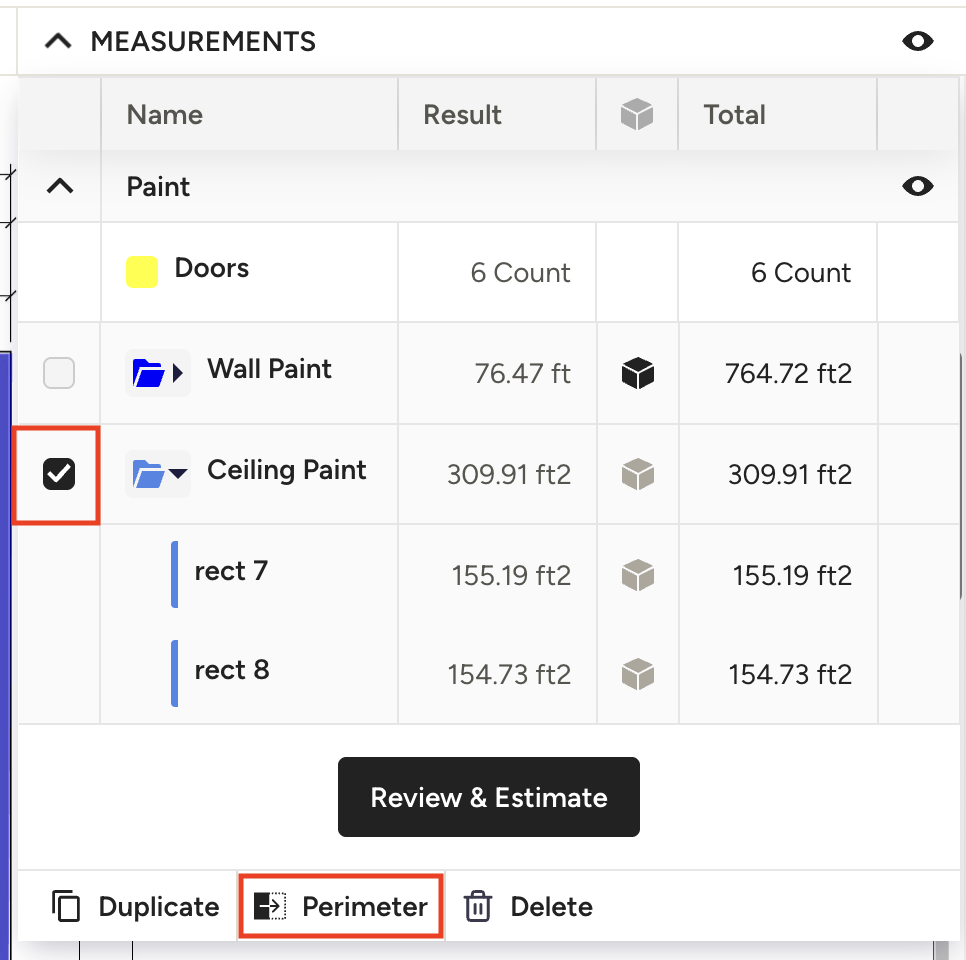Click Wall Paint result 76.47 ft
Viewport: 966px width, 960px height.
[x=522, y=373]
